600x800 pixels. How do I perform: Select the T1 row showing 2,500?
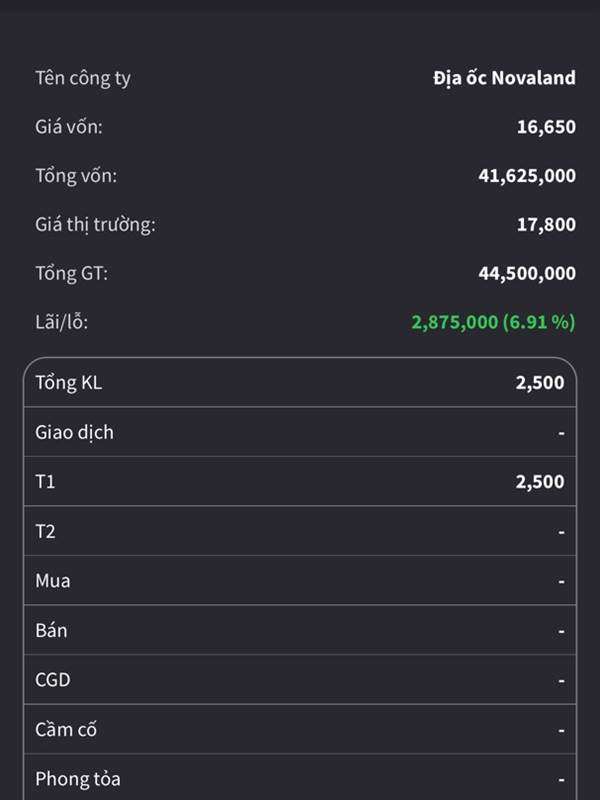300,481
